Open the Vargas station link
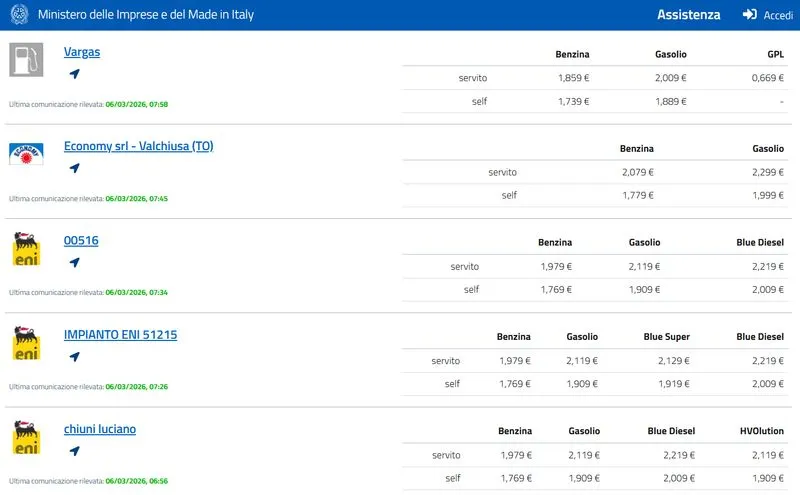Screen dimensions: 800x495 82,52
